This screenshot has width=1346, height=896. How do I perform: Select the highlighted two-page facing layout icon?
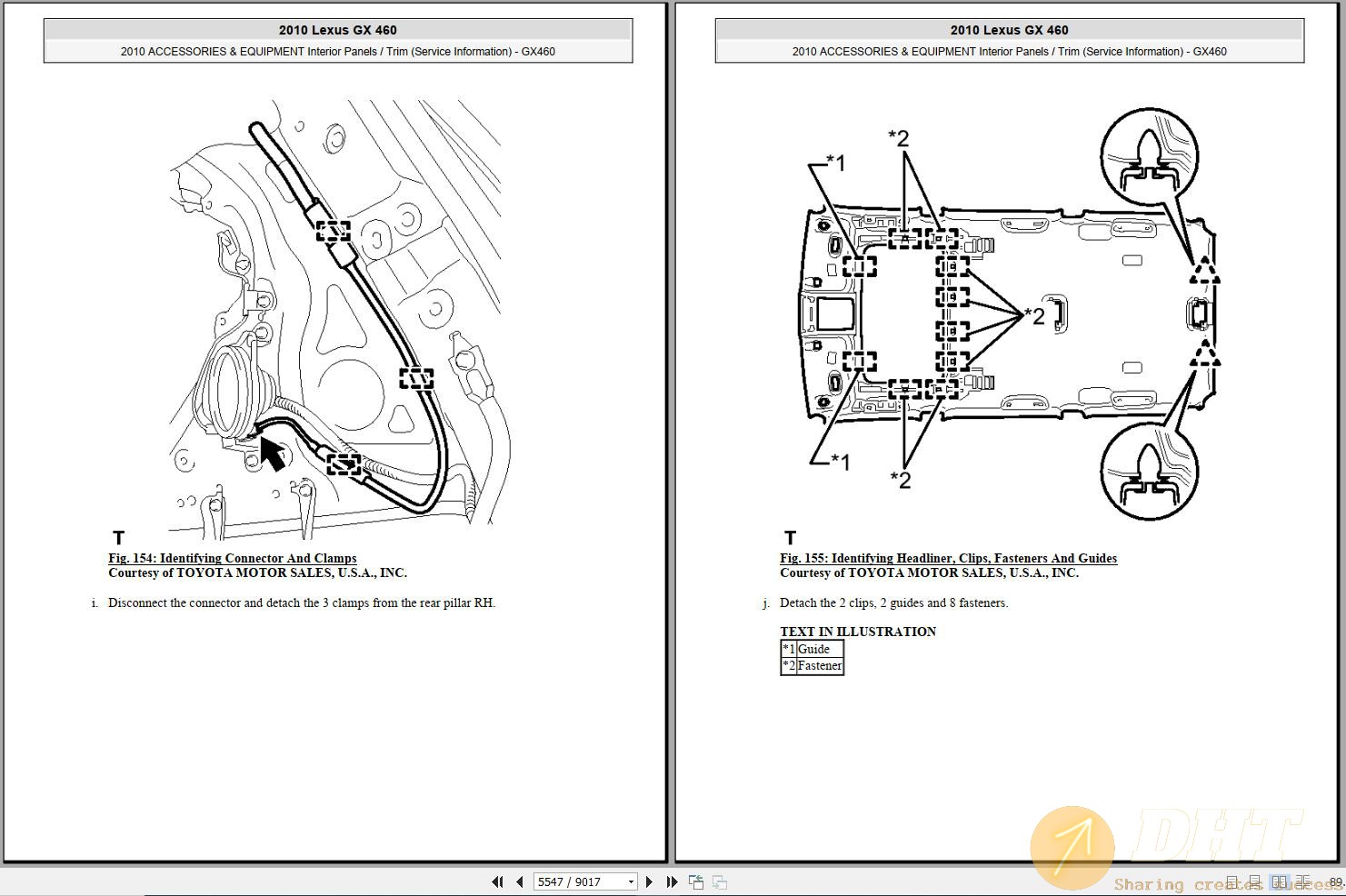(x=1280, y=882)
